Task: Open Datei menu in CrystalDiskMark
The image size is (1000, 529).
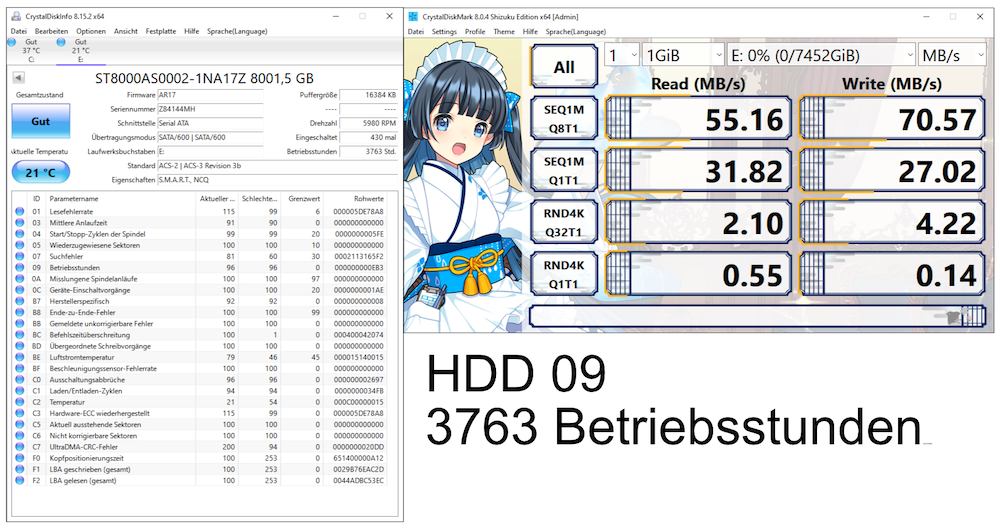Action: pyautogui.click(x=416, y=32)
